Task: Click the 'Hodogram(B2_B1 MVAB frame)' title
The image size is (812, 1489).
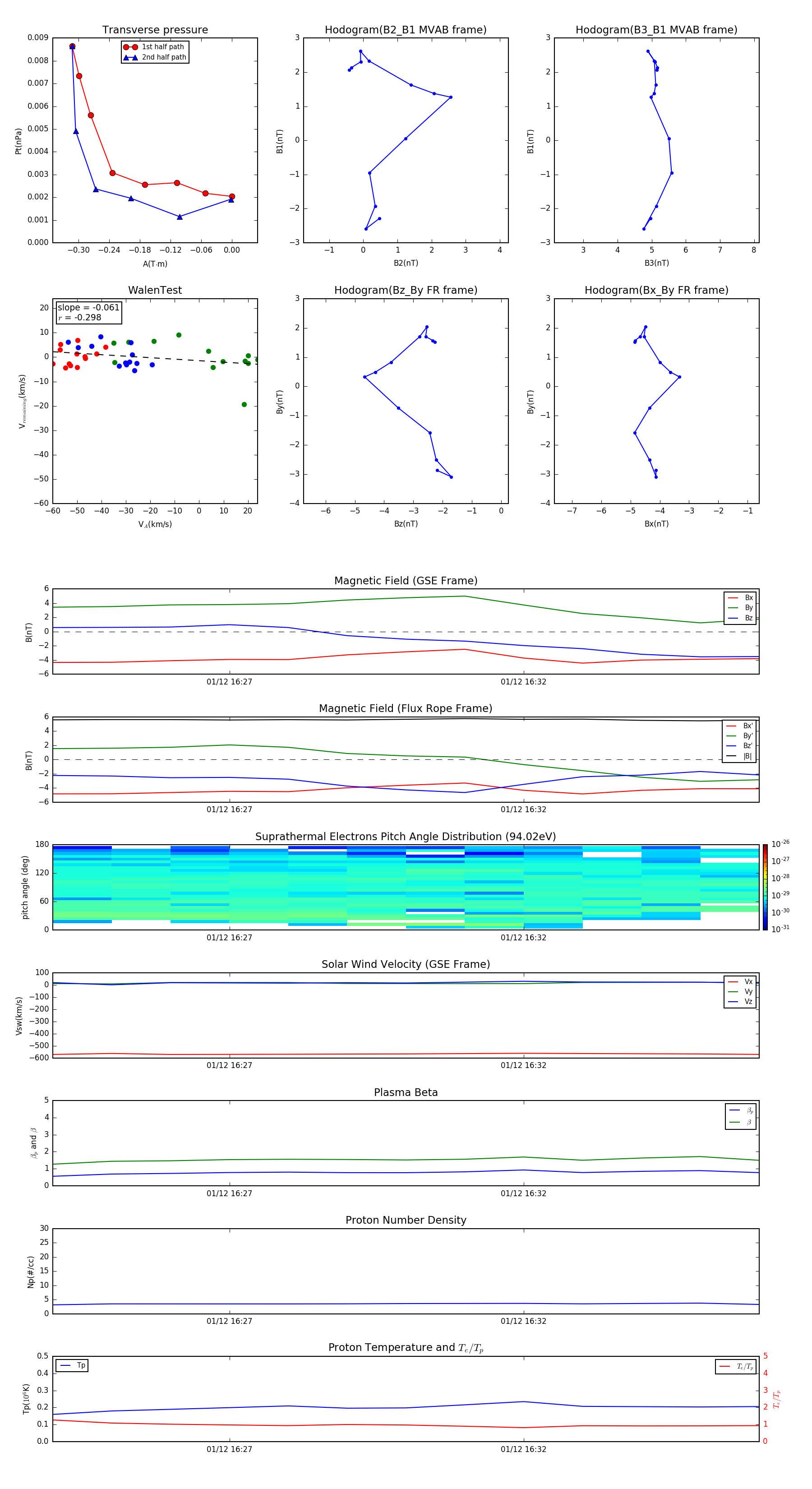Action: (406, 30)
